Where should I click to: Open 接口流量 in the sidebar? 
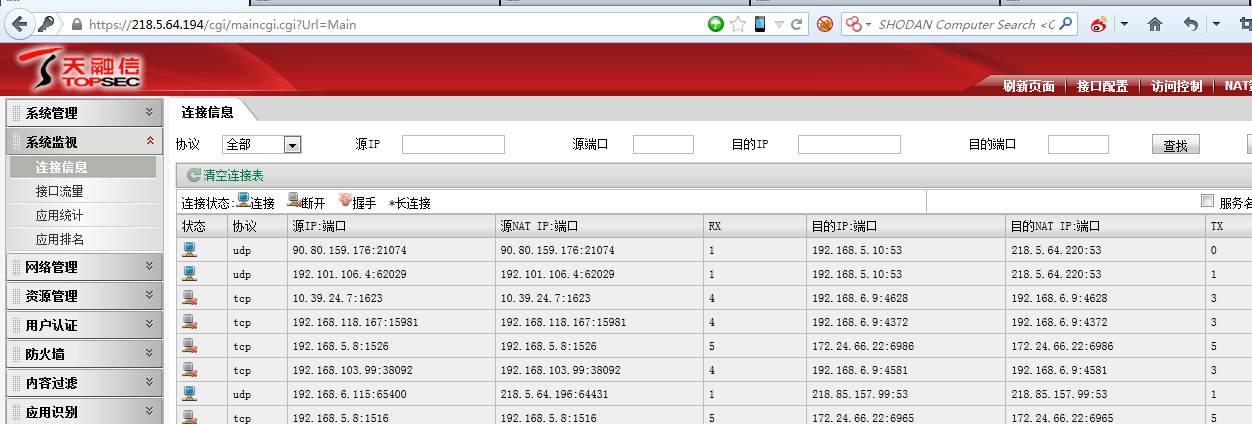click(60, 191)
